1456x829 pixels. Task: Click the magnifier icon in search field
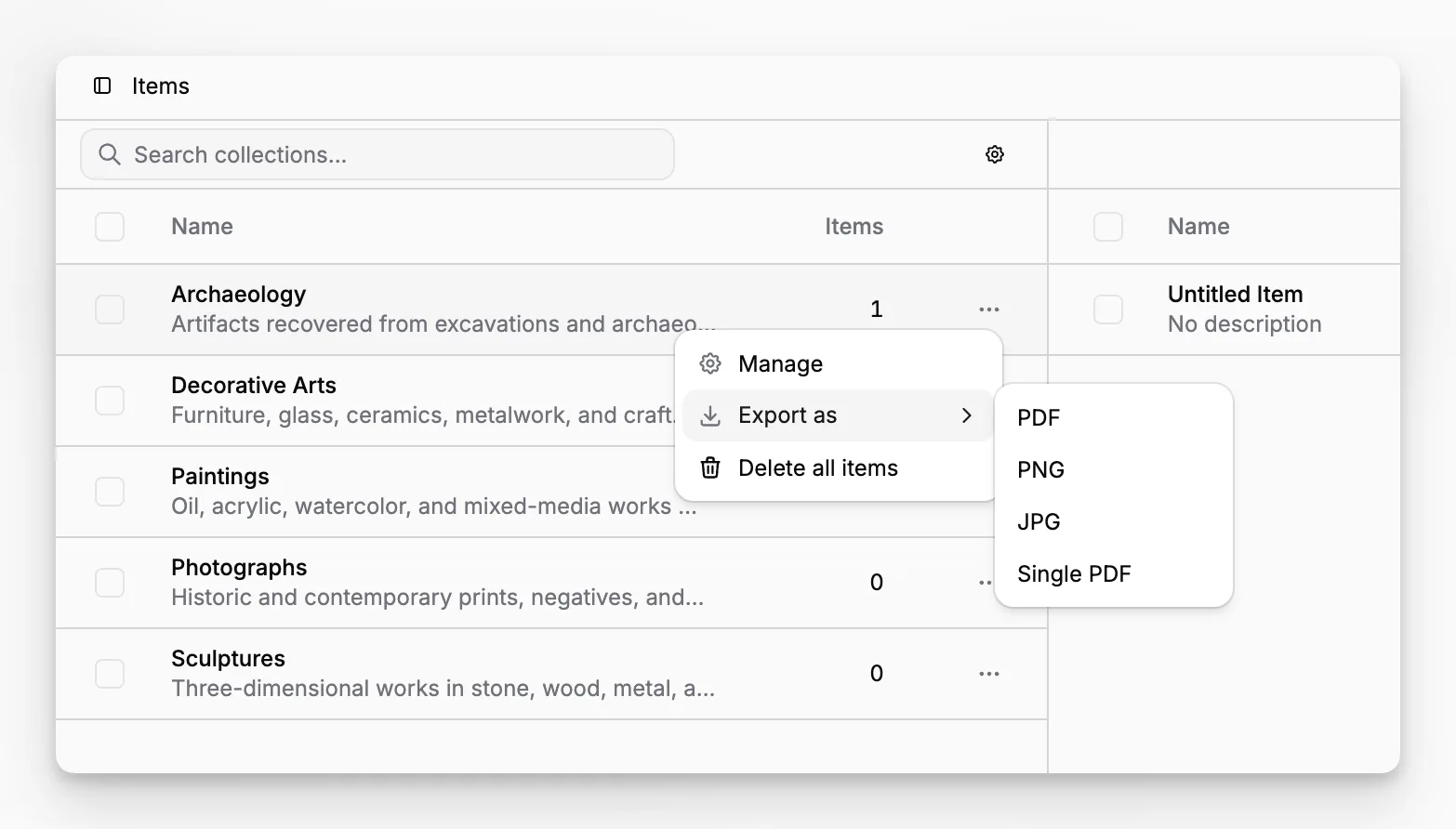pyautogui.click(x=110, y=154)
